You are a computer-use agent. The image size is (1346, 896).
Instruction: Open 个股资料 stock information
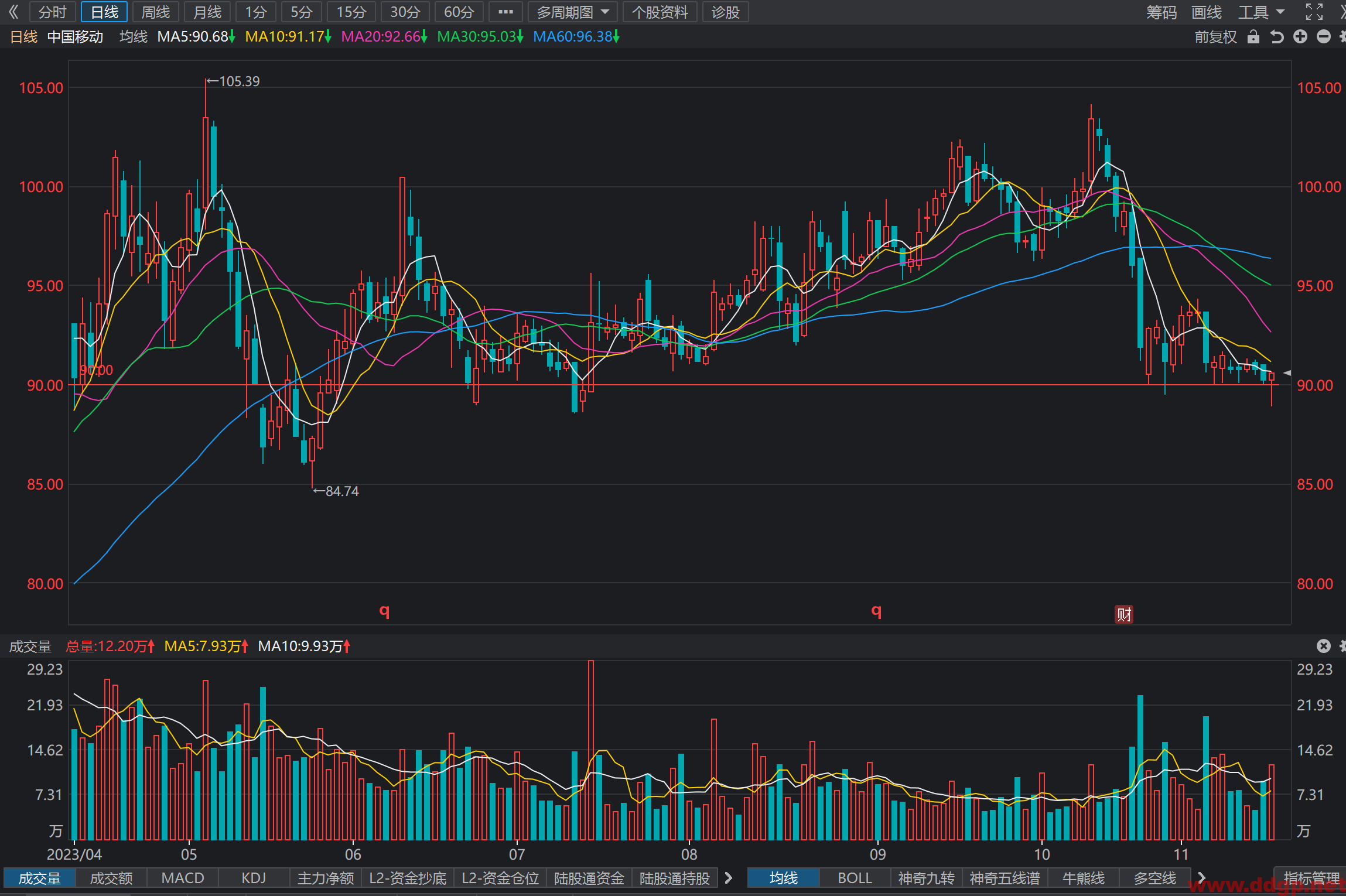click(x=660, y=12)
